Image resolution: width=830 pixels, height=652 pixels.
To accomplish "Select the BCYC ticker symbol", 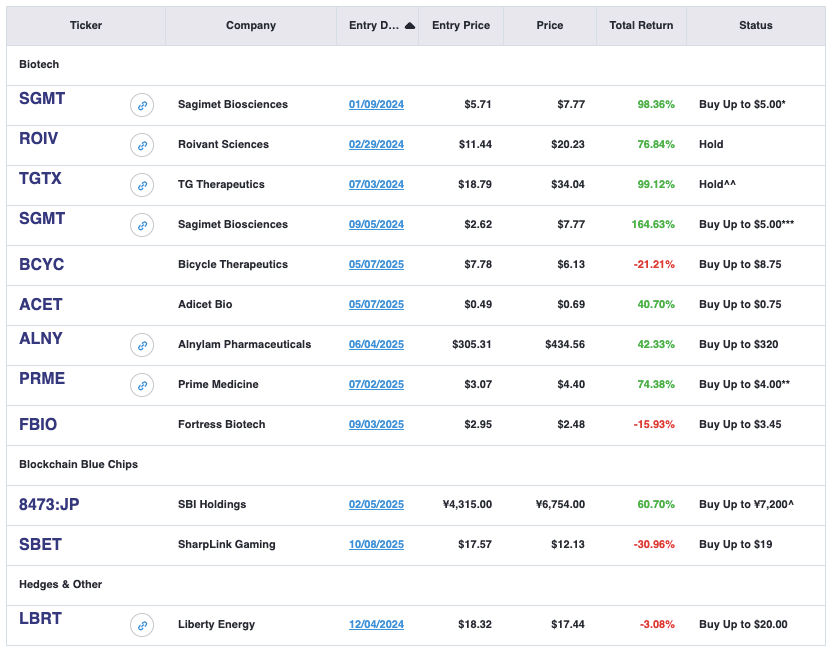I will 41,265.
